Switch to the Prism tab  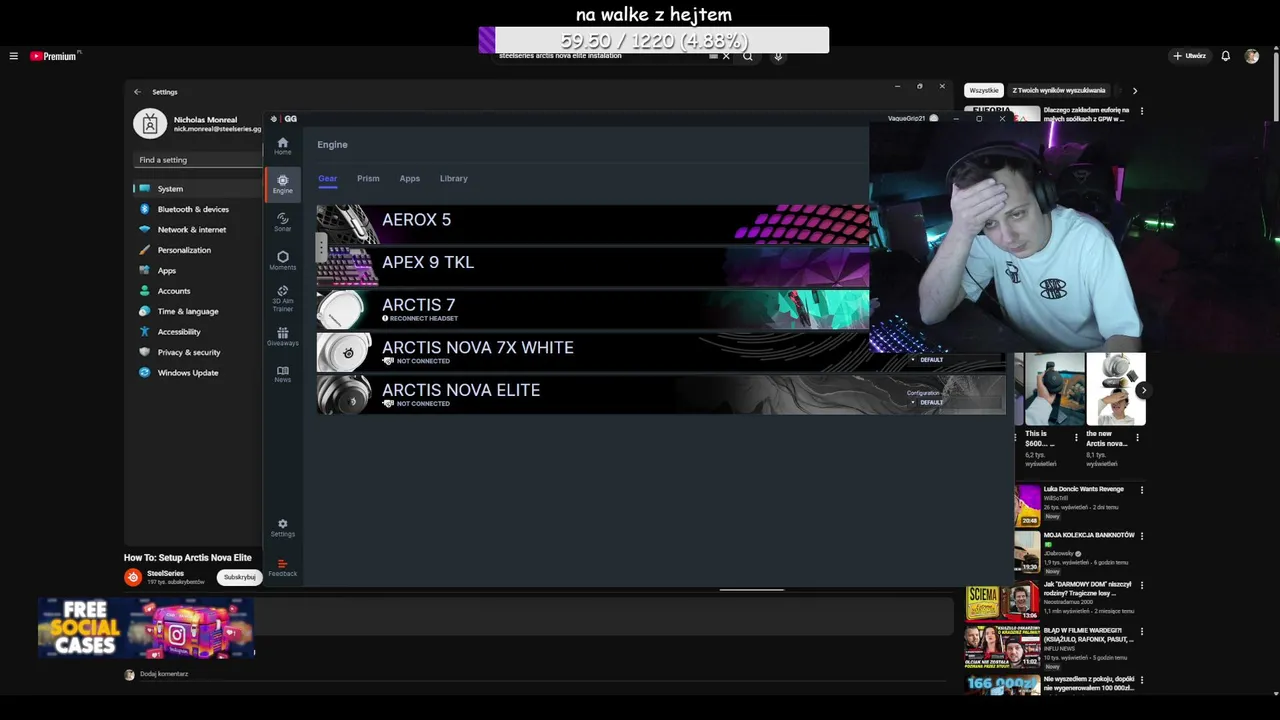pyautogui.click(x=368, y=179)
